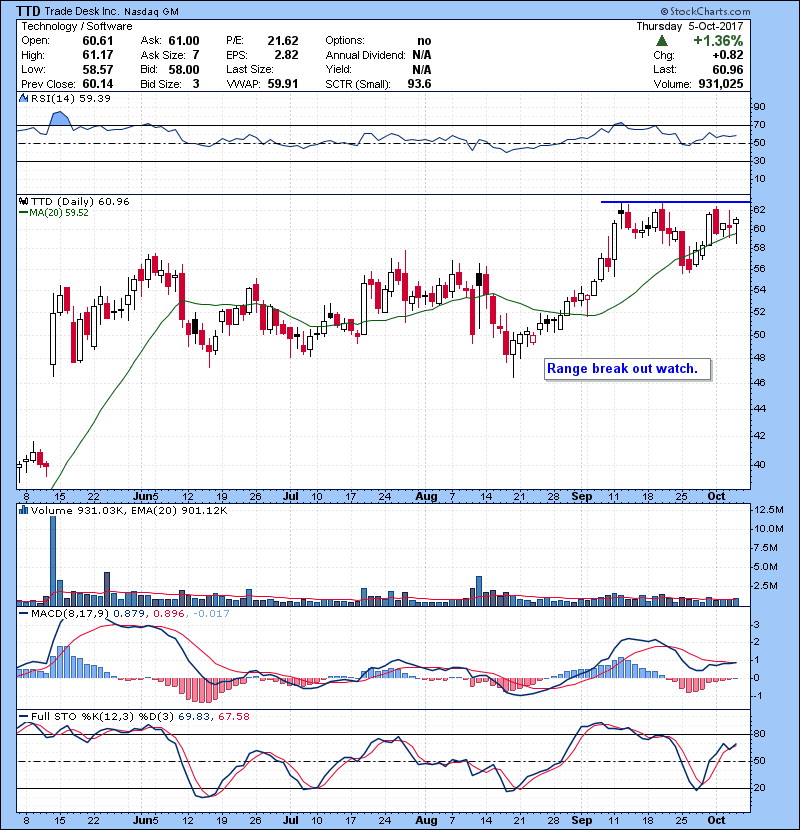Click the Volume 931.03K, EMA(20) label
Image resolution: width=800 pixels, height=830 pixels.
[x=129, y=511]
